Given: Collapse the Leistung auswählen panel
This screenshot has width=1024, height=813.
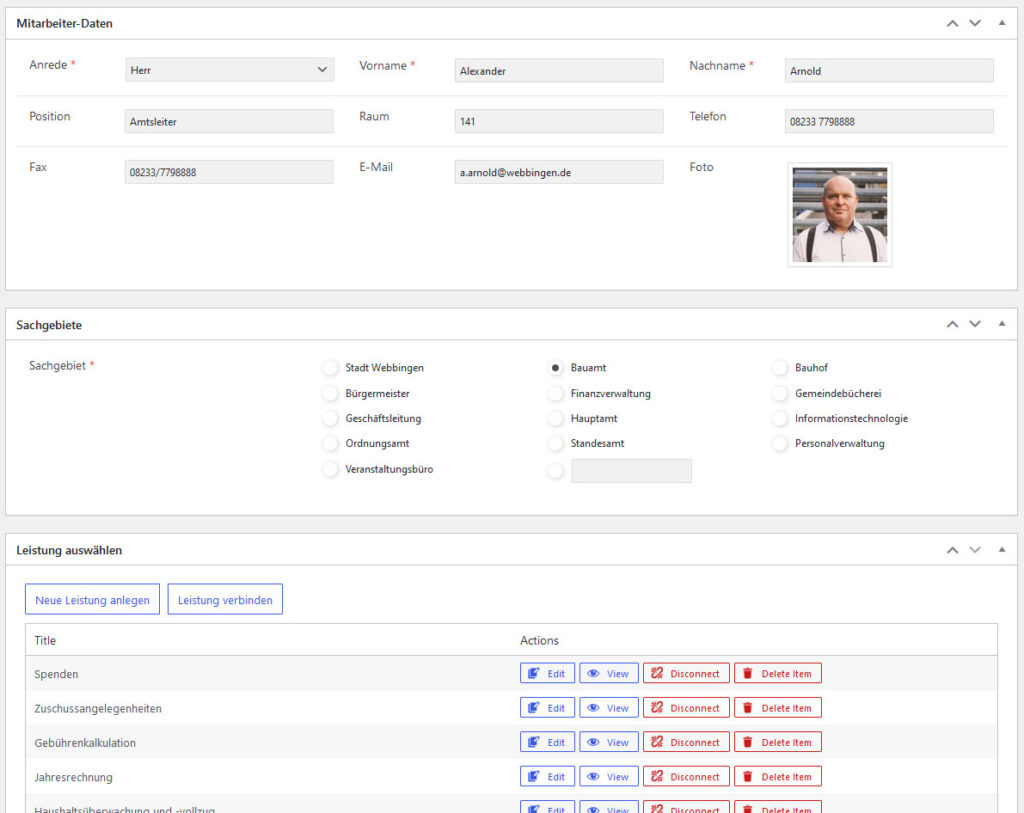Looking at the screenshot, I should tap(1001, 550).
